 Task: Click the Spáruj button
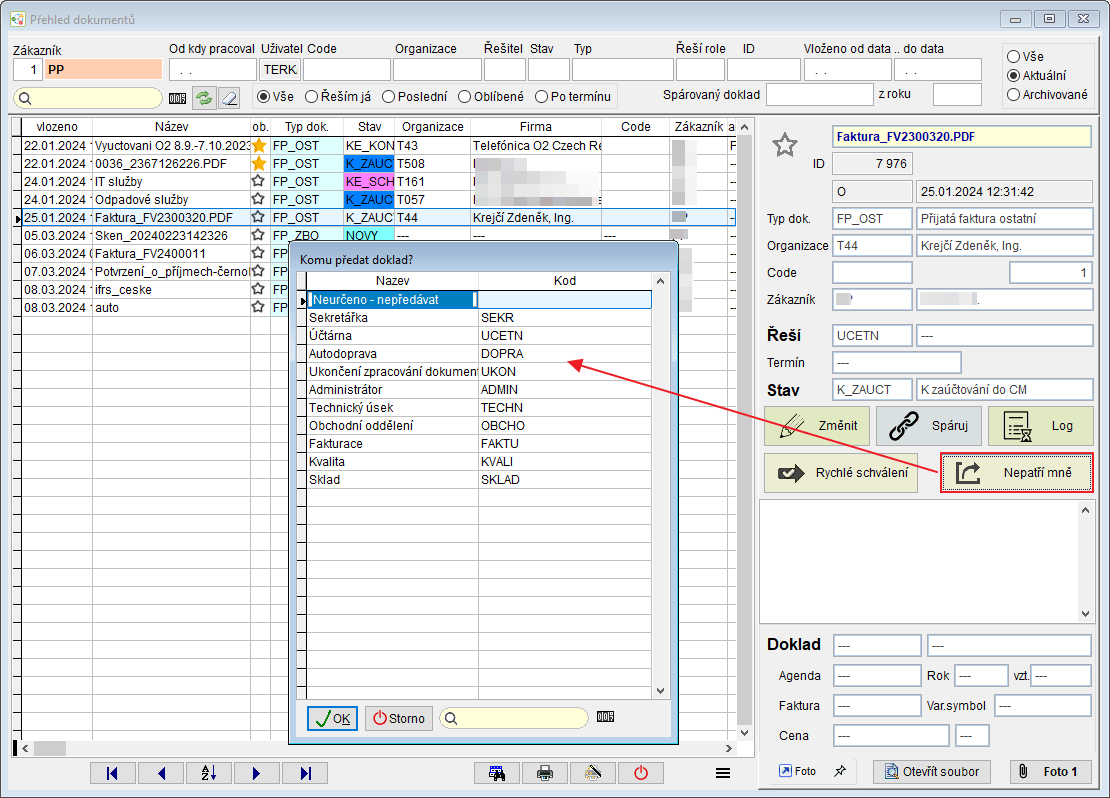tap(929, 426)
